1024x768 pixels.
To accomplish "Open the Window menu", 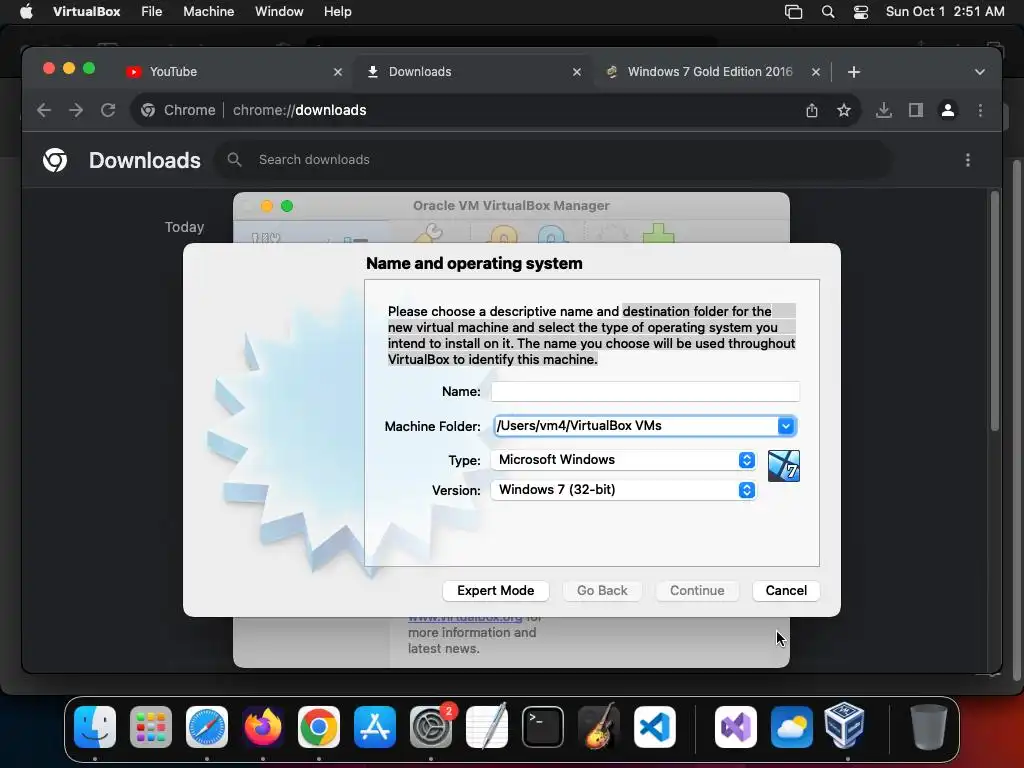I will 279,12.
